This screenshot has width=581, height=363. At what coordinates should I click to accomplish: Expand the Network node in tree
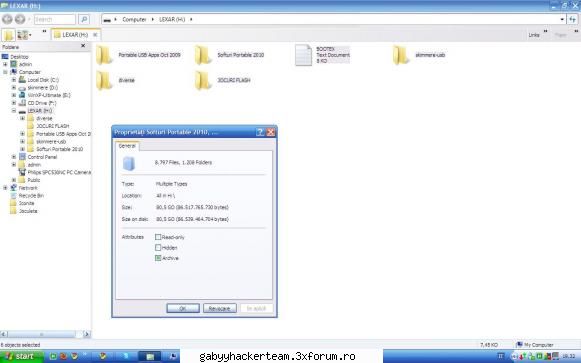5,188
